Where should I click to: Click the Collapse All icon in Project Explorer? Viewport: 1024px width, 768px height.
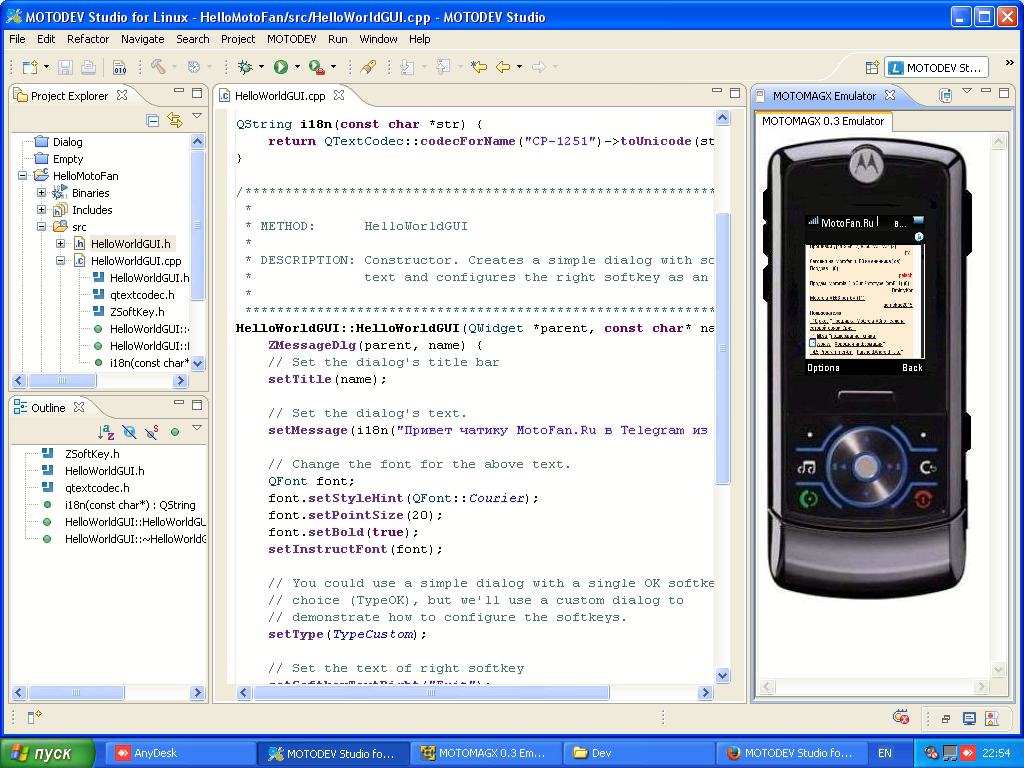pos(153,120)
